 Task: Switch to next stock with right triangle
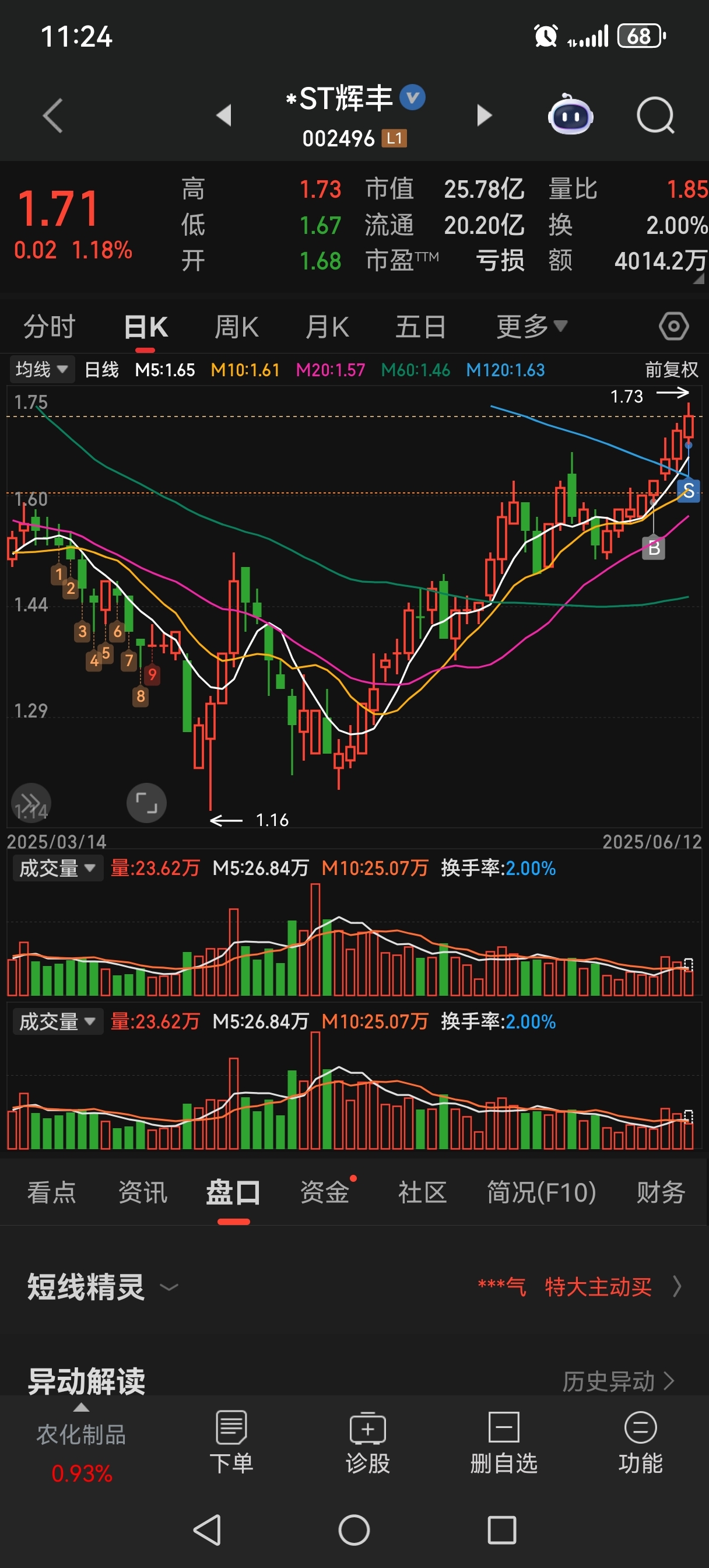coord(484,115)
